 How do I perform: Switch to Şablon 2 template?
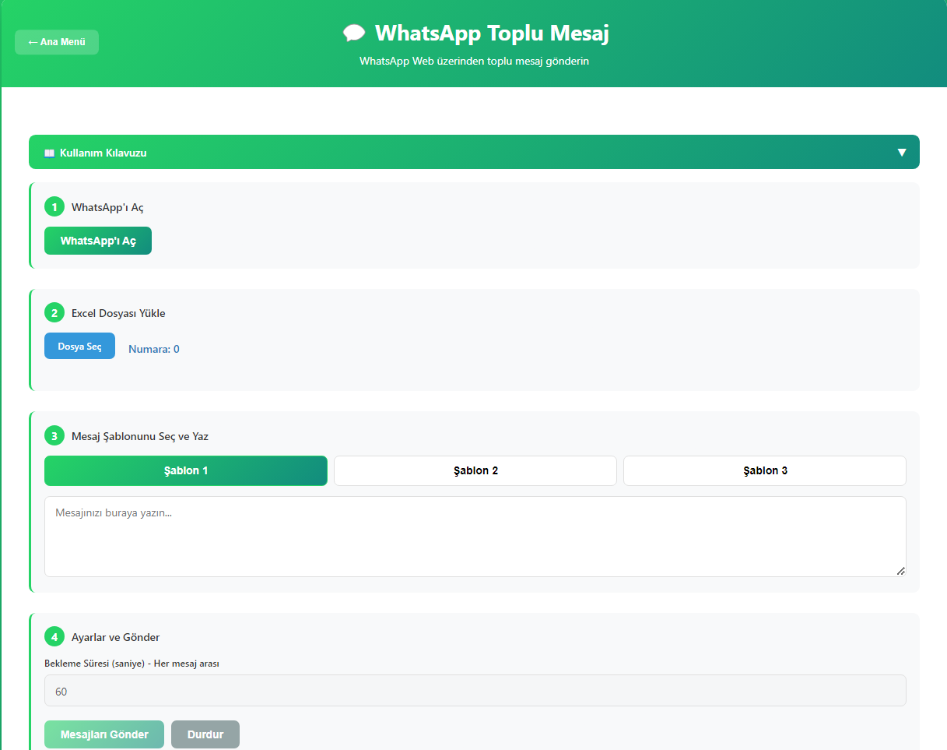pyautogui.click(x=475, y=470)
